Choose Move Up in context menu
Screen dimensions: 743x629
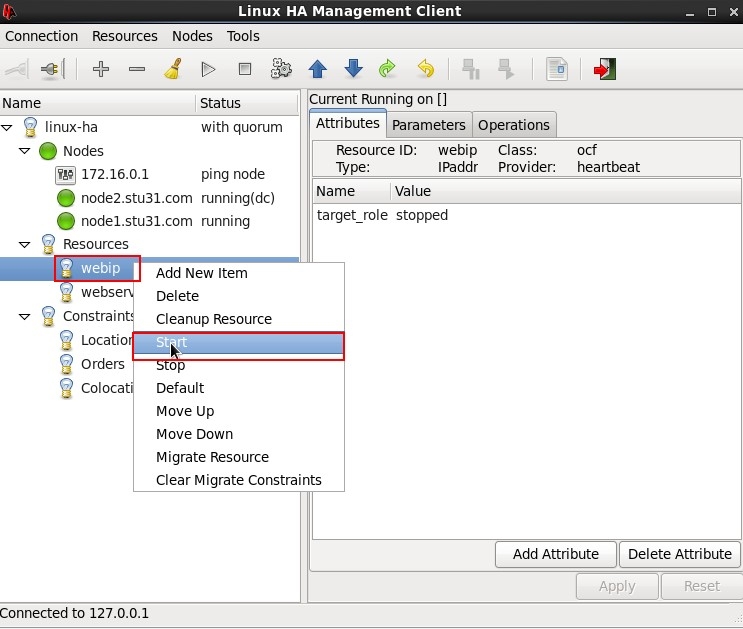point(238,411)
